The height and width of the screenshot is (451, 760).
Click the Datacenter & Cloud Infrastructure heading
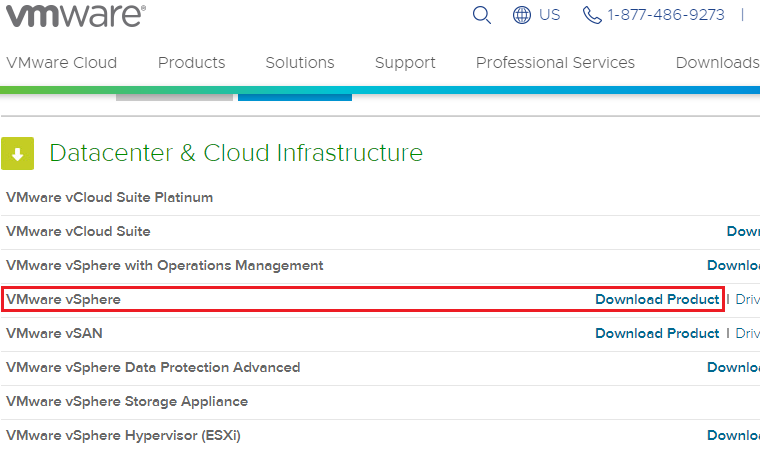(236, 153)
